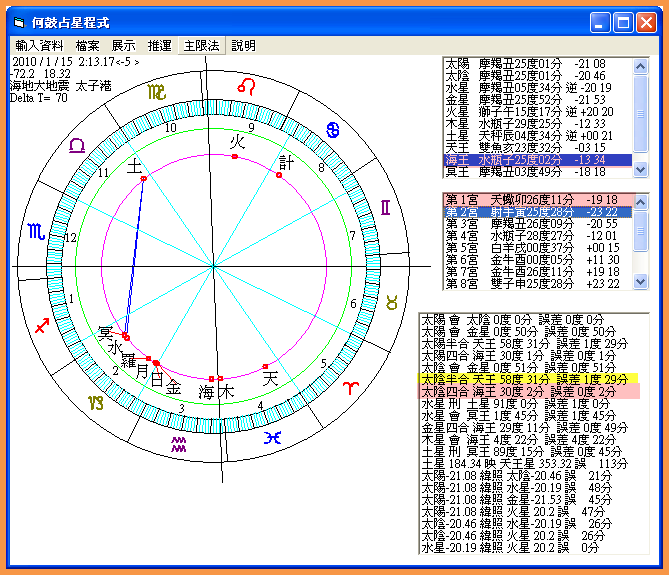
Task: Select the 天王 雙魚亥23度32分 row
Action: [x=537, y=148]
